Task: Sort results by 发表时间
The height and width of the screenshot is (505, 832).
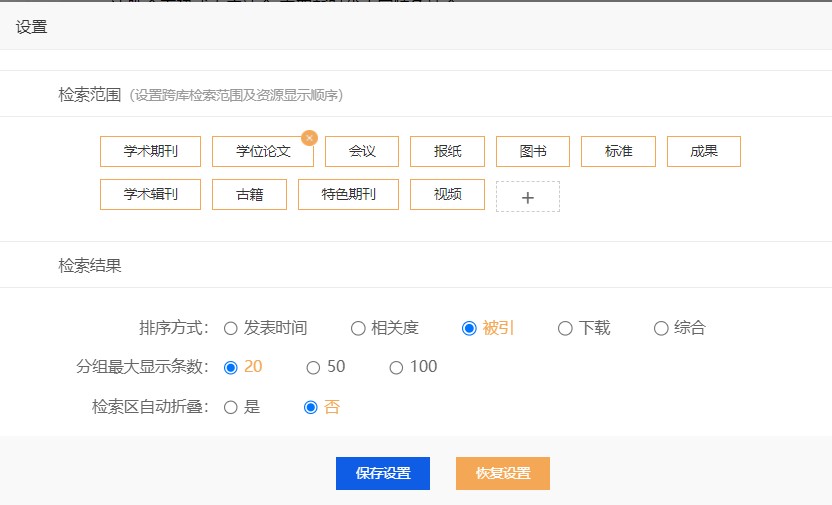Action: pyautogui.click(x=231, y=328)
